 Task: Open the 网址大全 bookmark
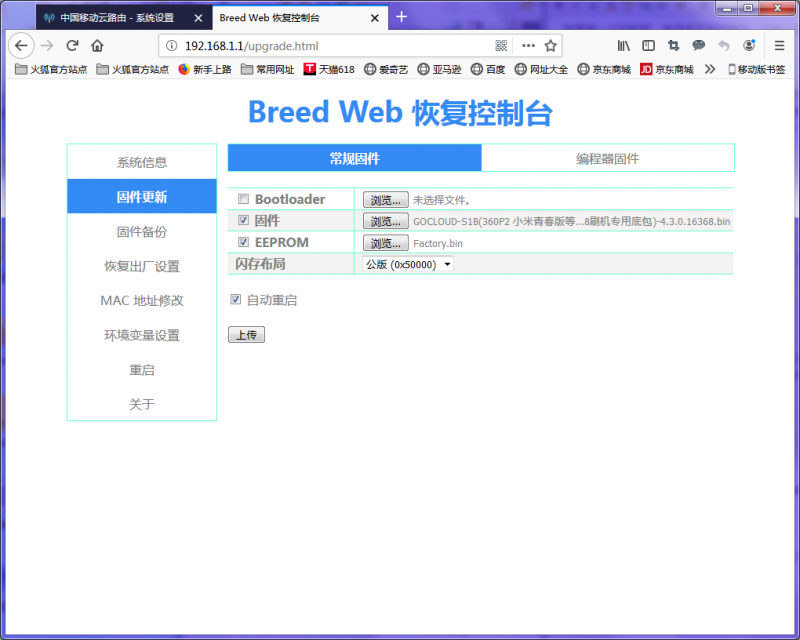541,69
